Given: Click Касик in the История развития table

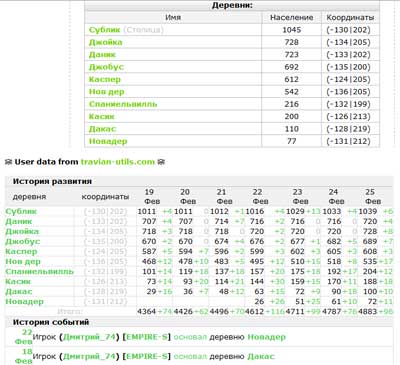Looking at the screenshot, I should point(18,281).
